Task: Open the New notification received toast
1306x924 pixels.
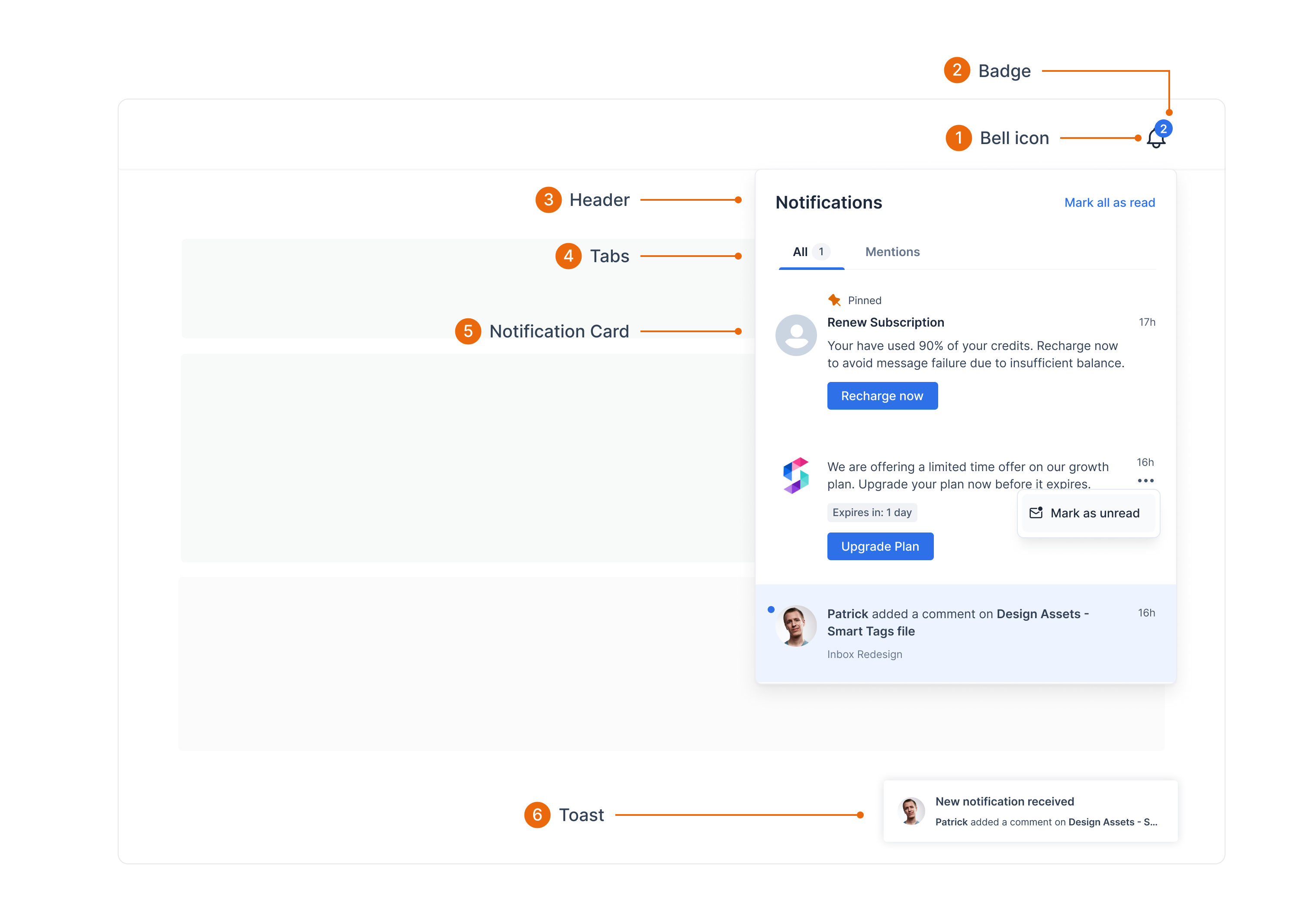Action: (1004, 801)
